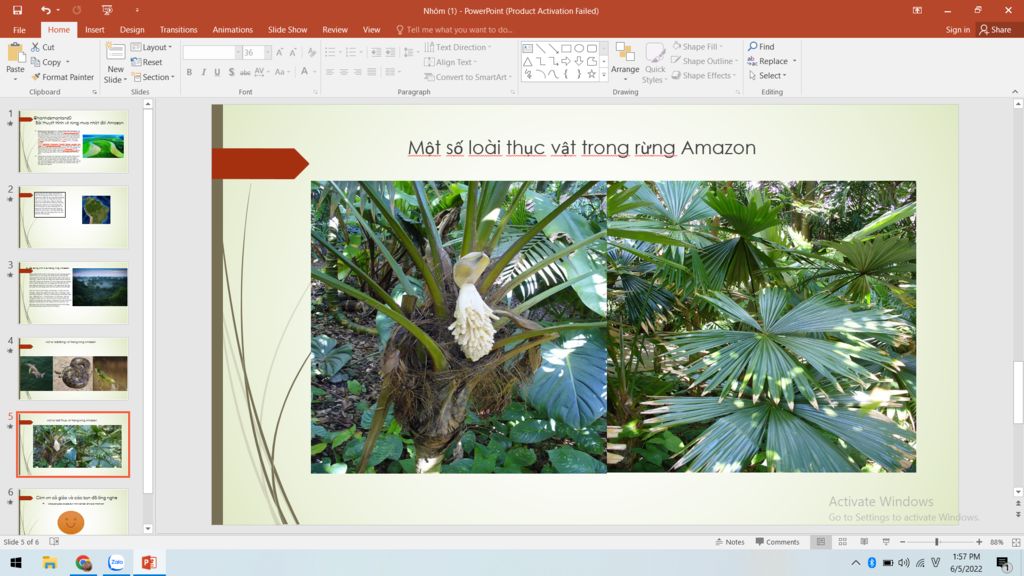The height and width of the screenshot is (576, 1024).
Task: Open Shape Outline dropdown
Action: [x=705, y=61]
